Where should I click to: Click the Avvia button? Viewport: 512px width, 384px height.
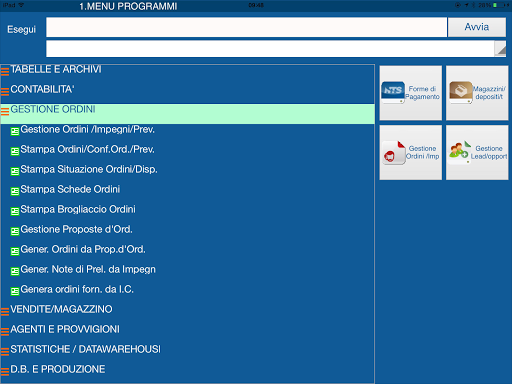pos(477,27)
